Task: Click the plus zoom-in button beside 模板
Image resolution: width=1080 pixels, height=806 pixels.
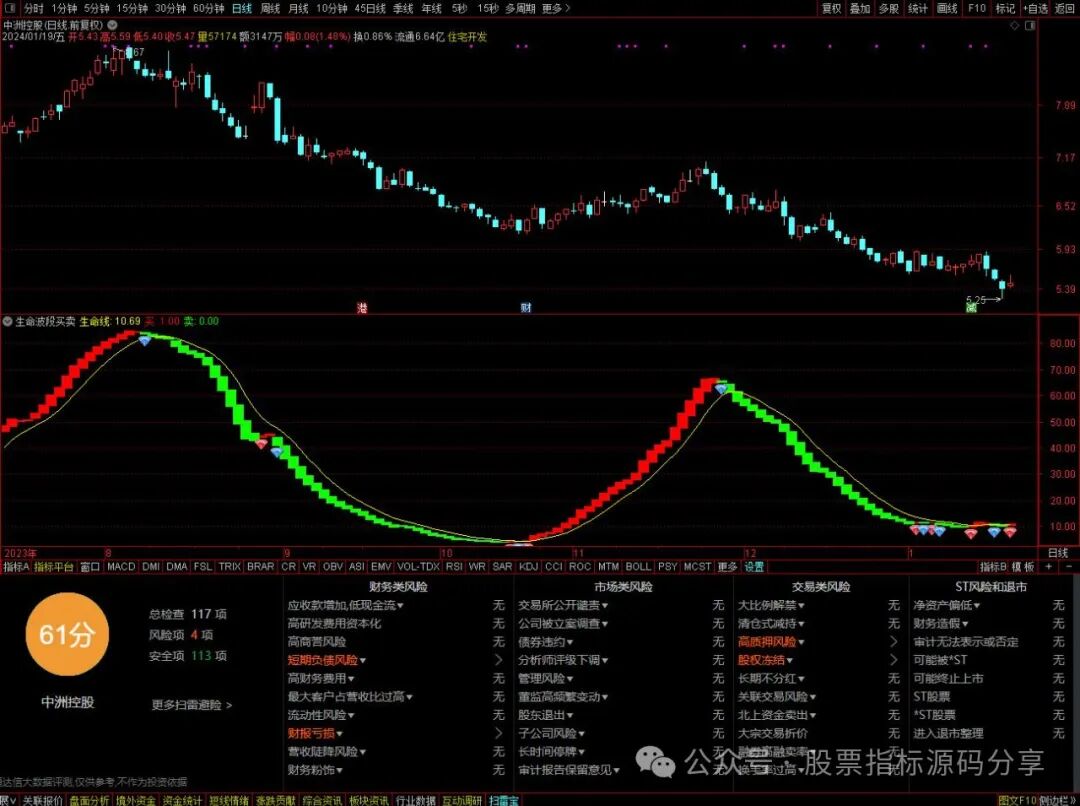Action: click(x=1048, y=566)
